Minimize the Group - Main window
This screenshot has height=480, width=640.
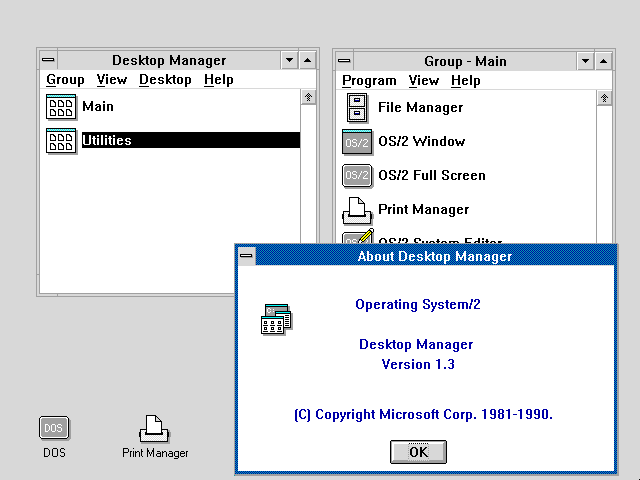585,61
